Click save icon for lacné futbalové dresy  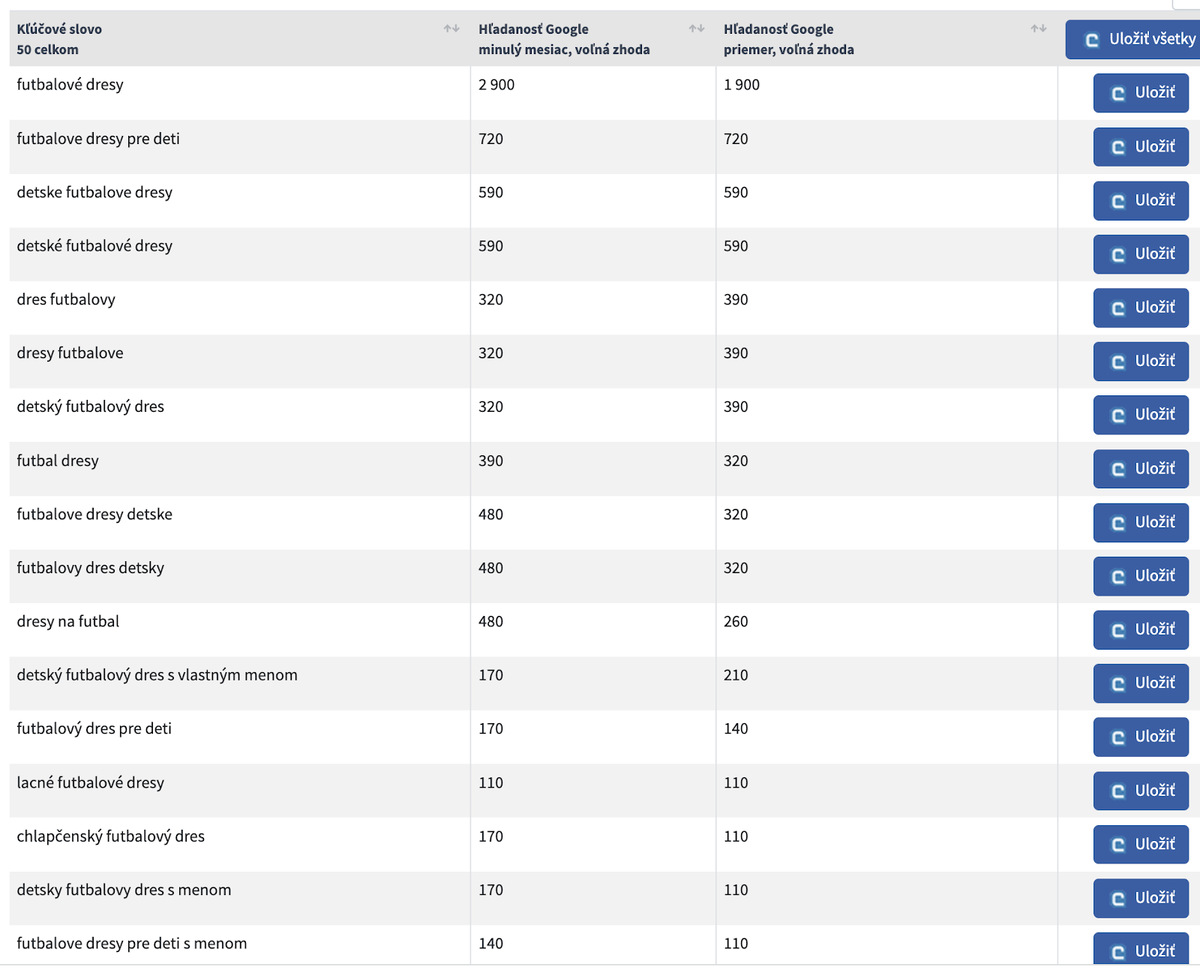pyautogui.click(x=1119, y=791)
